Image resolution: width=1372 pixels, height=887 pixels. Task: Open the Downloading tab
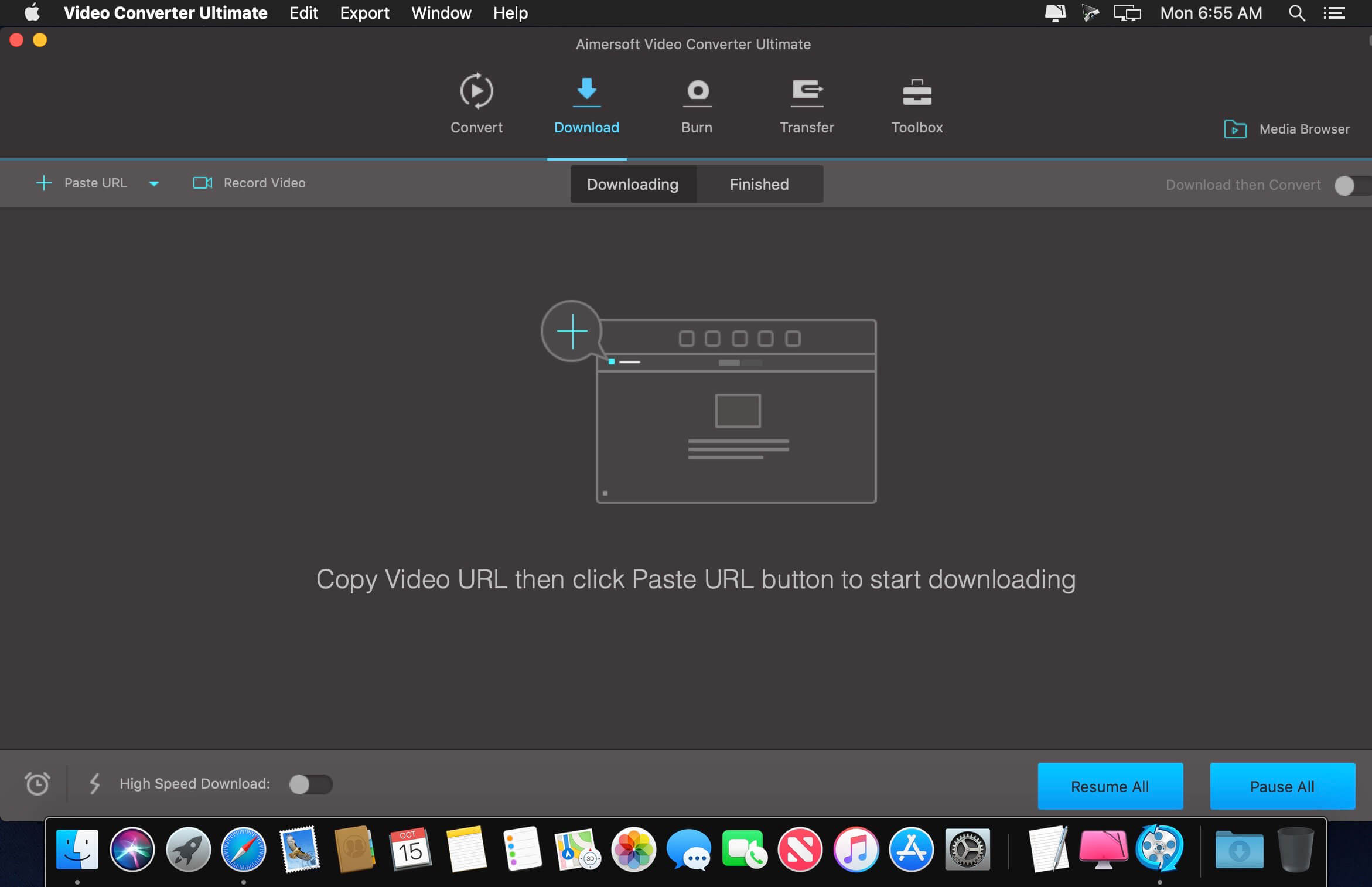[633, 184]
